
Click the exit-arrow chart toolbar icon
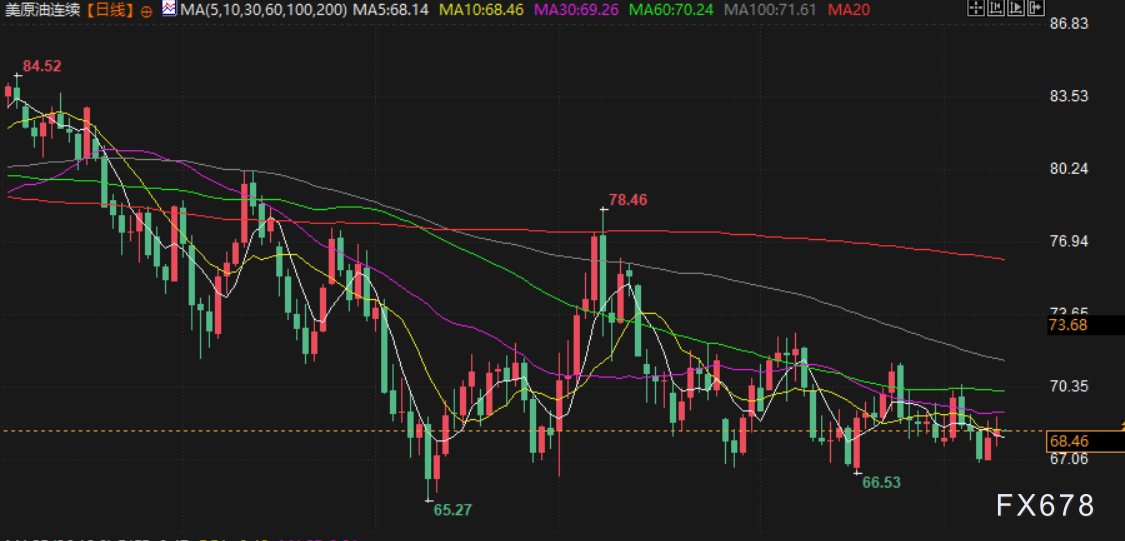[x=1036, y=8]
